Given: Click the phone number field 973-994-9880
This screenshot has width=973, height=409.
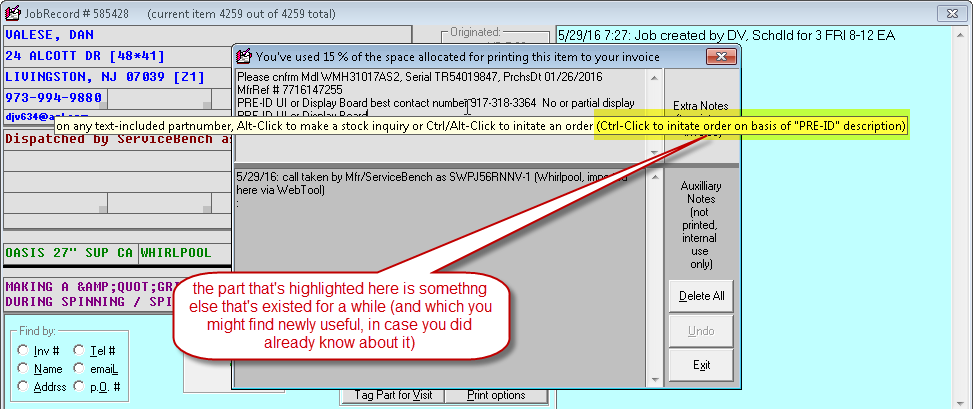Looking at the screenshot, I should [55, 98].
